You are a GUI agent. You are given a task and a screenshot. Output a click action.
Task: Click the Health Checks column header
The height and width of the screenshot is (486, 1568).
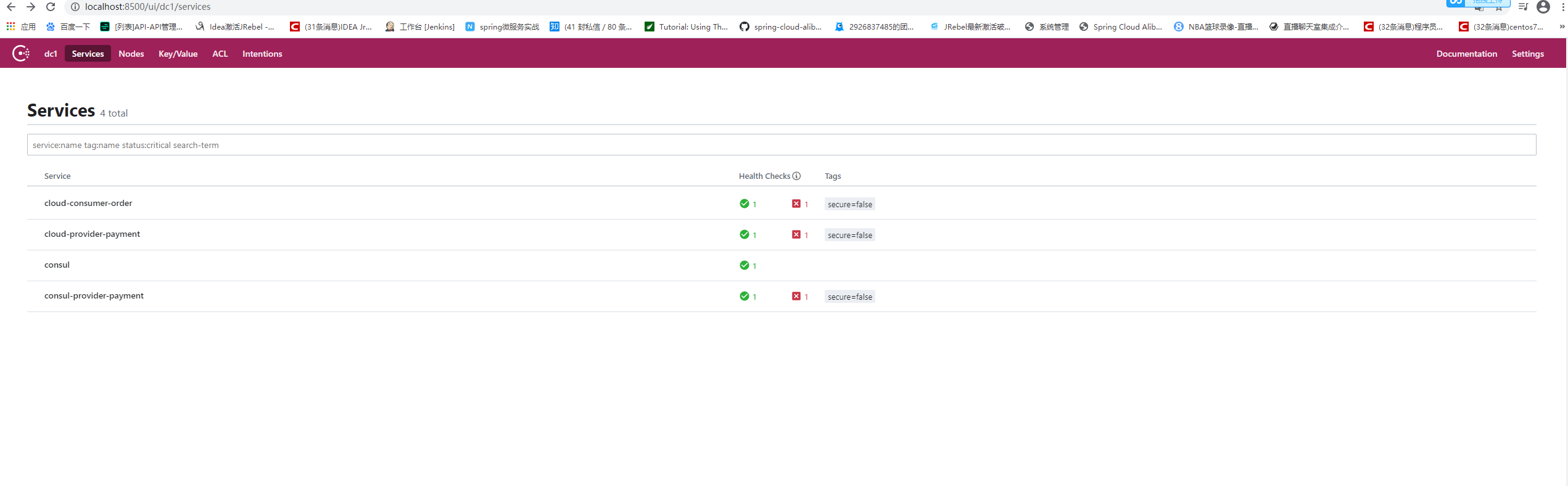pyautogui.click(x=764, y=176)
